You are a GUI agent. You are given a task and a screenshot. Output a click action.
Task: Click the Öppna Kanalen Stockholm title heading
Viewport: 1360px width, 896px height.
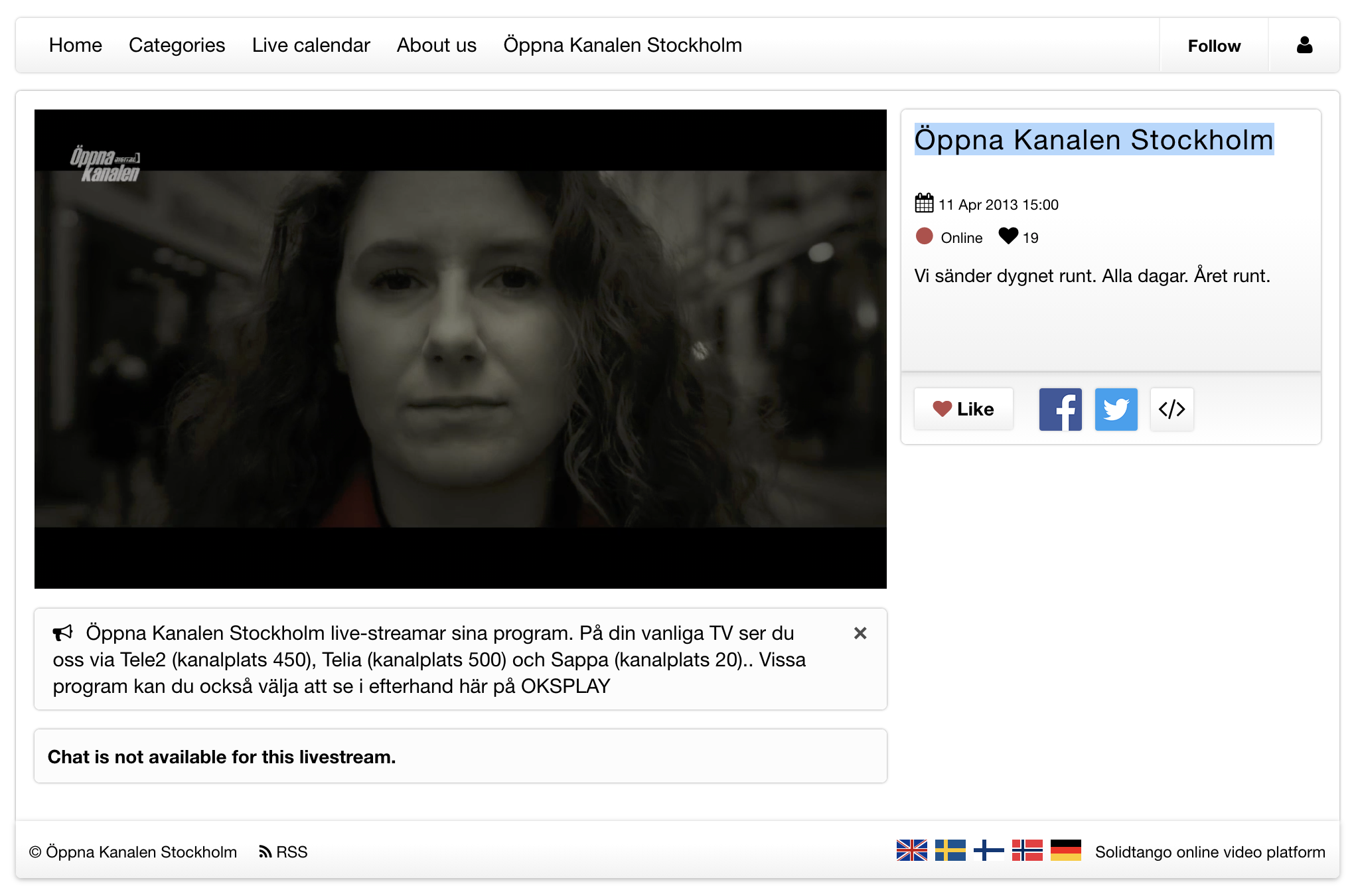[1093, 140]
